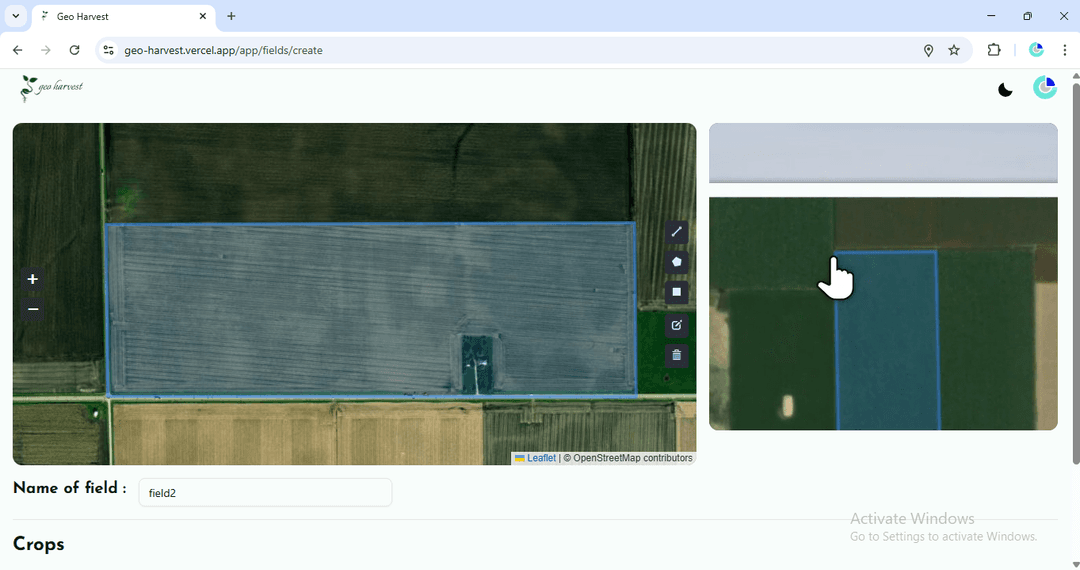Open the tab search dropdown arrow
Image resolution: width=1080 pixels, height=570 pixels.
click(16, 16)
